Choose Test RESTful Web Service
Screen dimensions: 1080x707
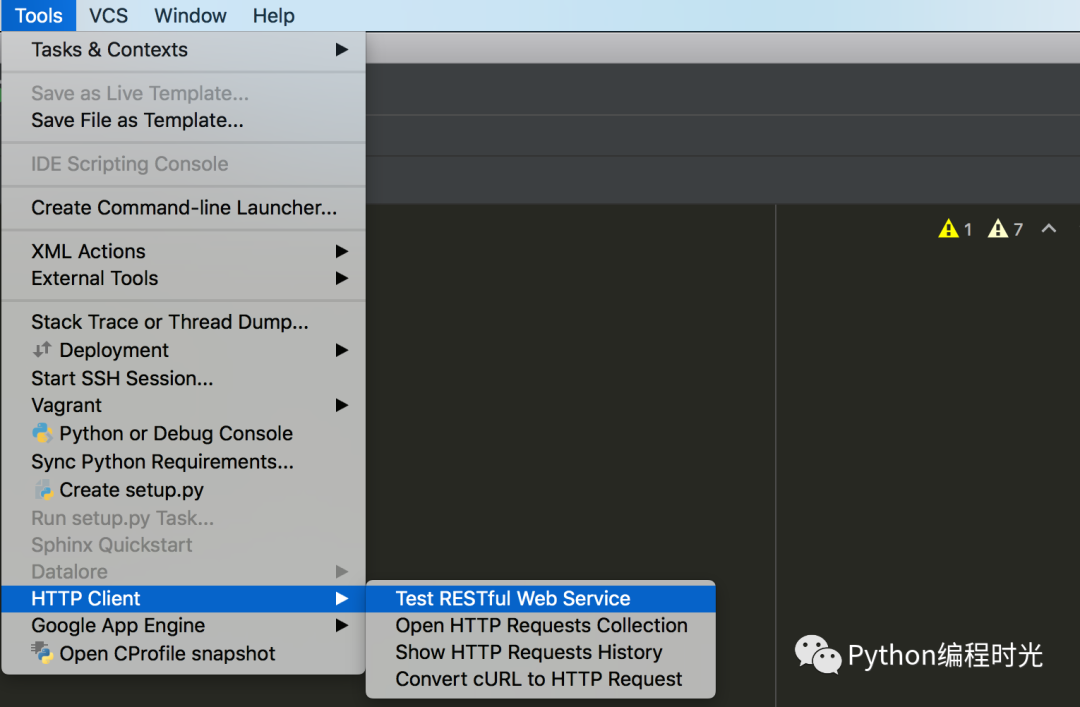[541, 598]
